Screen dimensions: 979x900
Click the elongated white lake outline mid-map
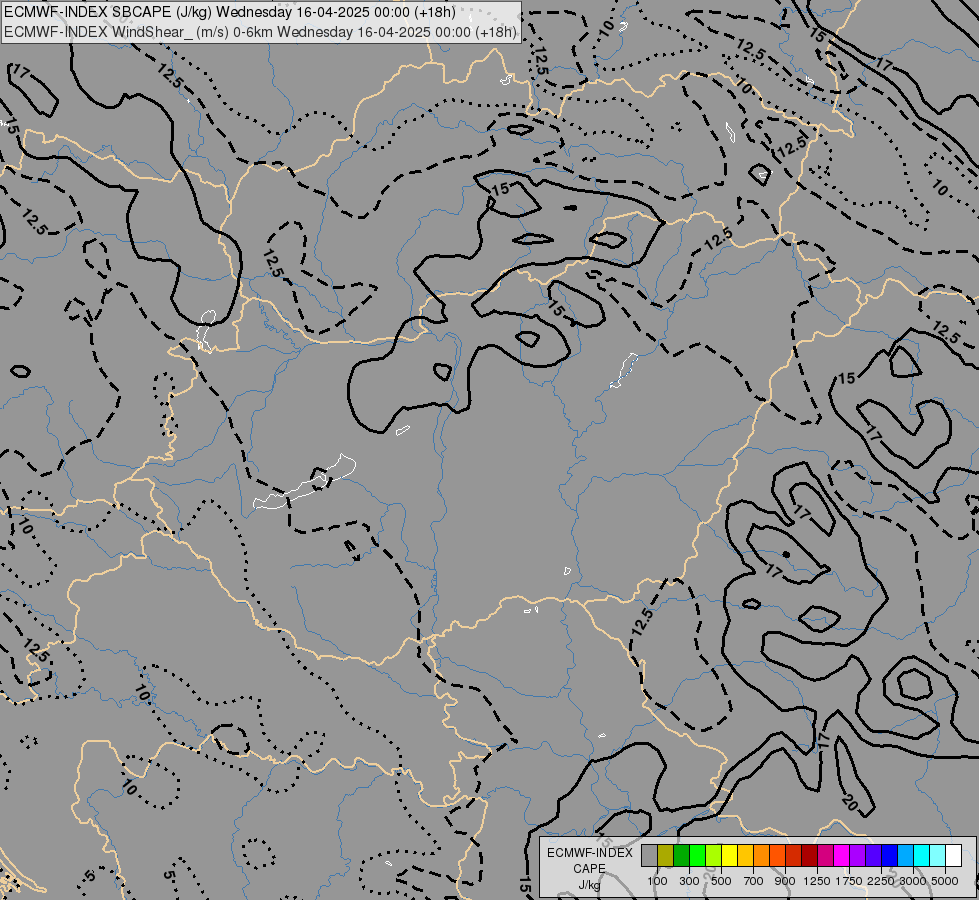pyautogui.click(x=304, y=482)
